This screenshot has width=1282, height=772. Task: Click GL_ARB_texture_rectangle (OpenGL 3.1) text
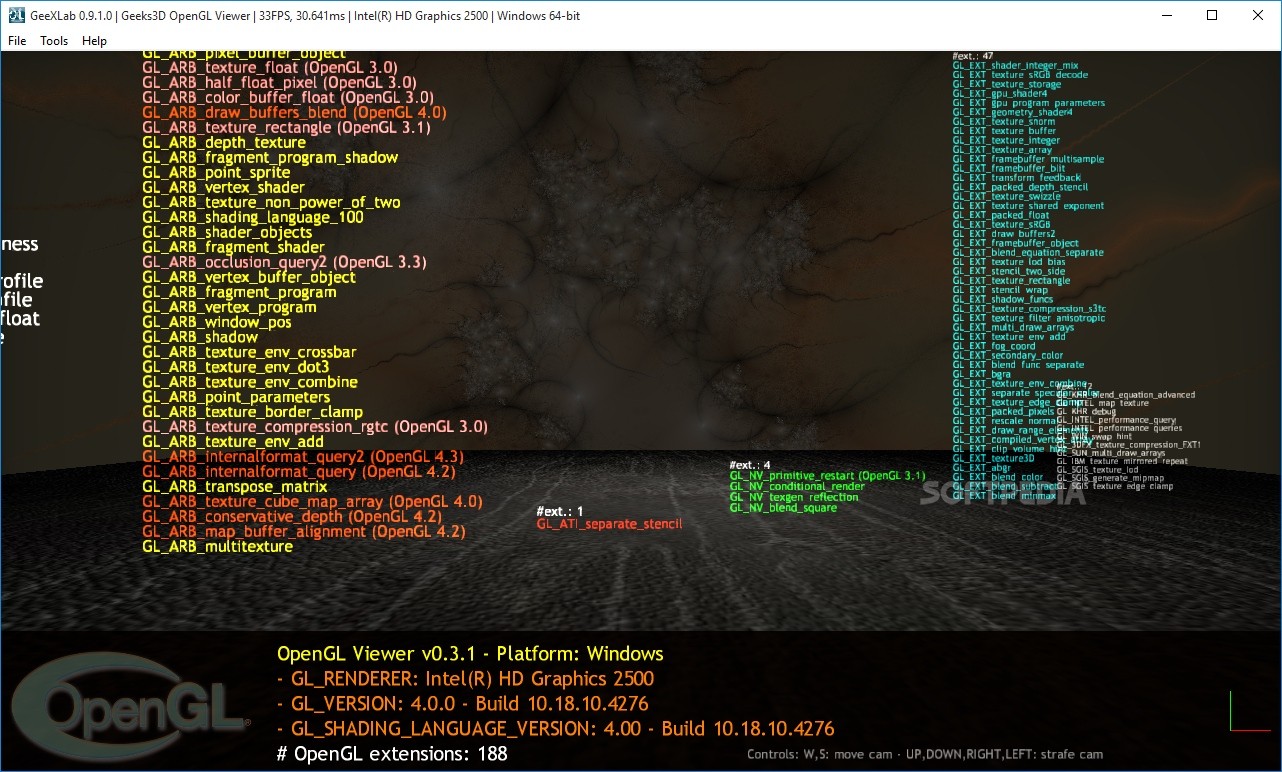[x=286, y=127]
